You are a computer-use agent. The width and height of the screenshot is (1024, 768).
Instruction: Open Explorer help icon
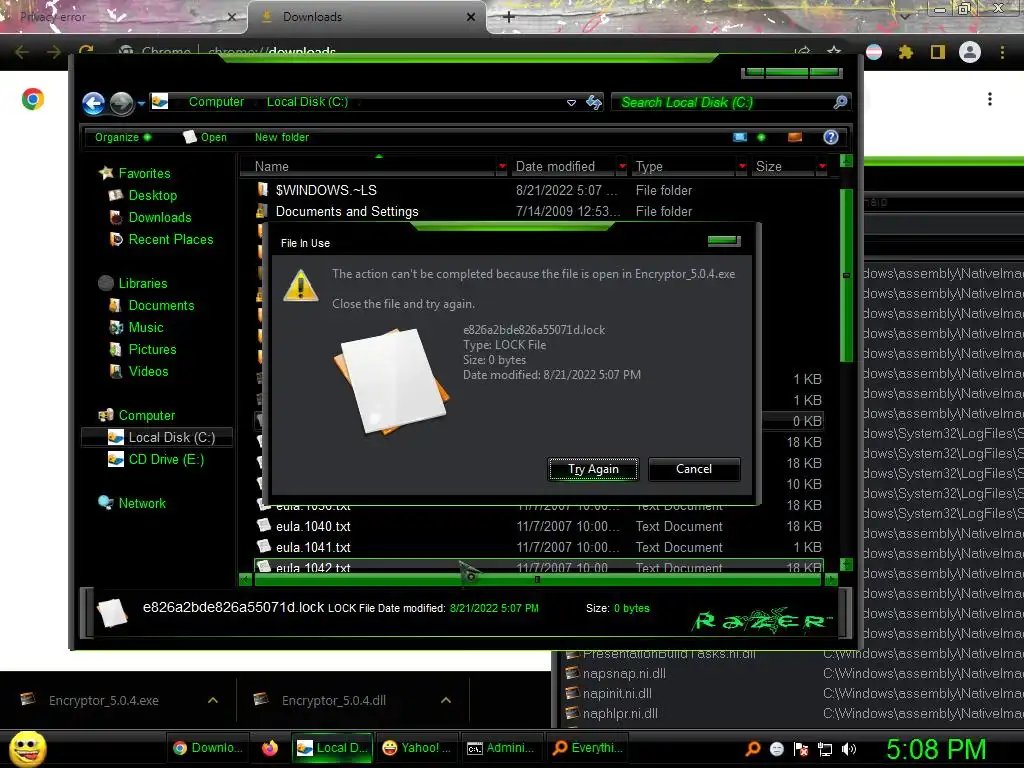click(831, 137)
